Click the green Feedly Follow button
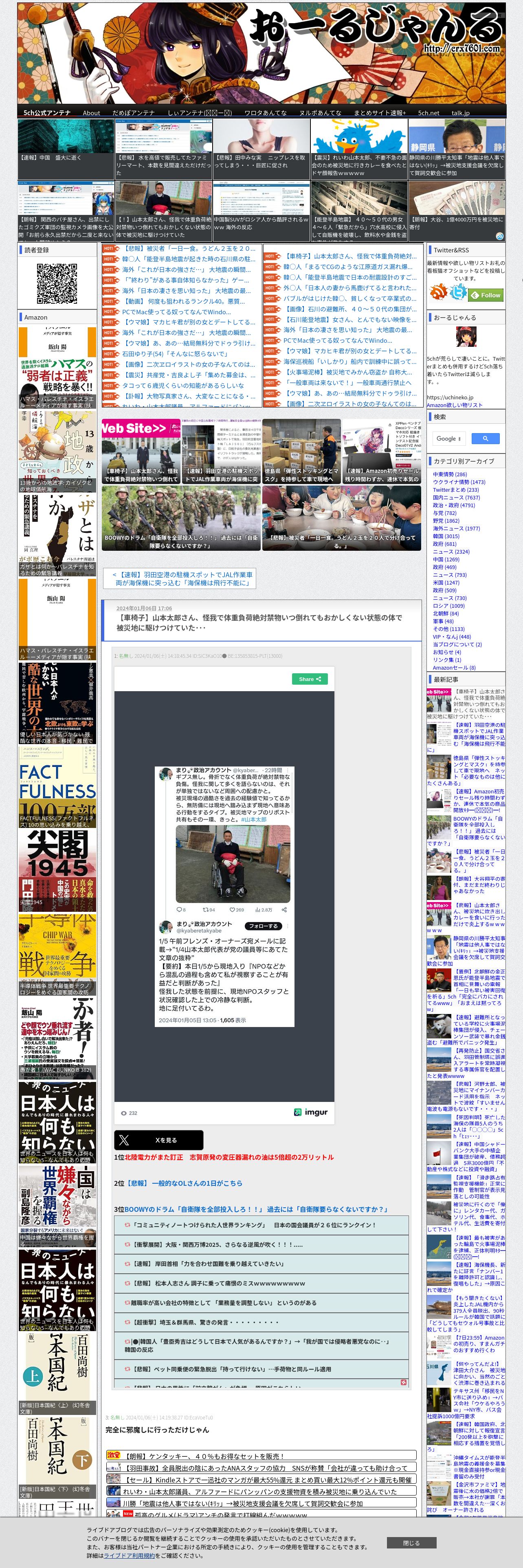The image size is (523, 1568). point(485,295)
